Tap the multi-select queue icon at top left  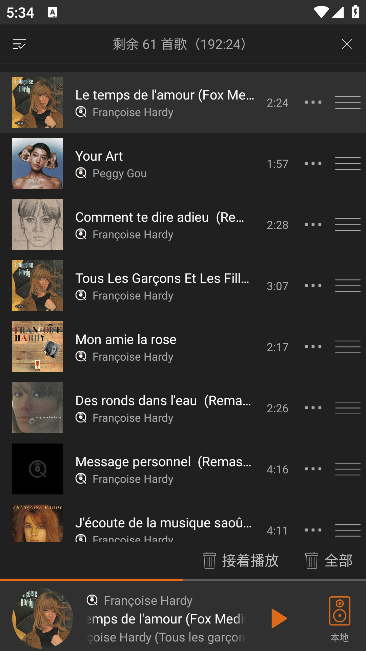point(20,44)
